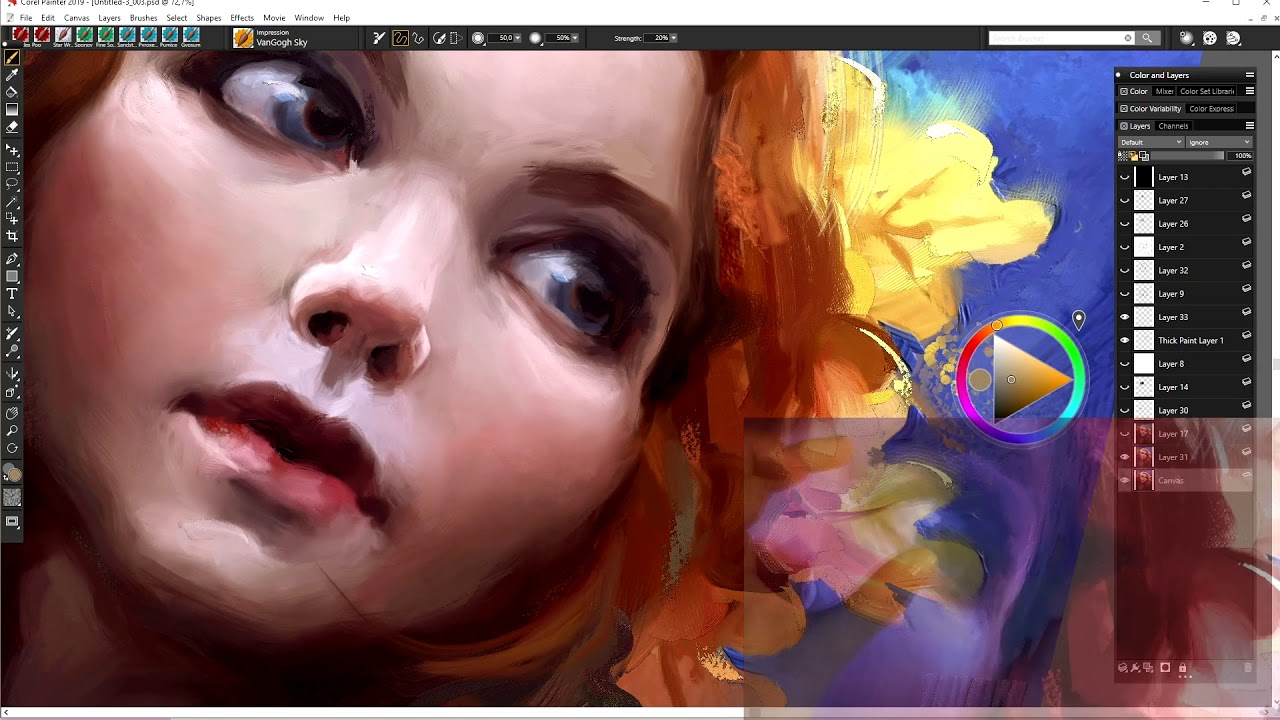Viewport: 1280px width, 720px height.
Task: Click the search Painter input field
Action: [1060, 38]
